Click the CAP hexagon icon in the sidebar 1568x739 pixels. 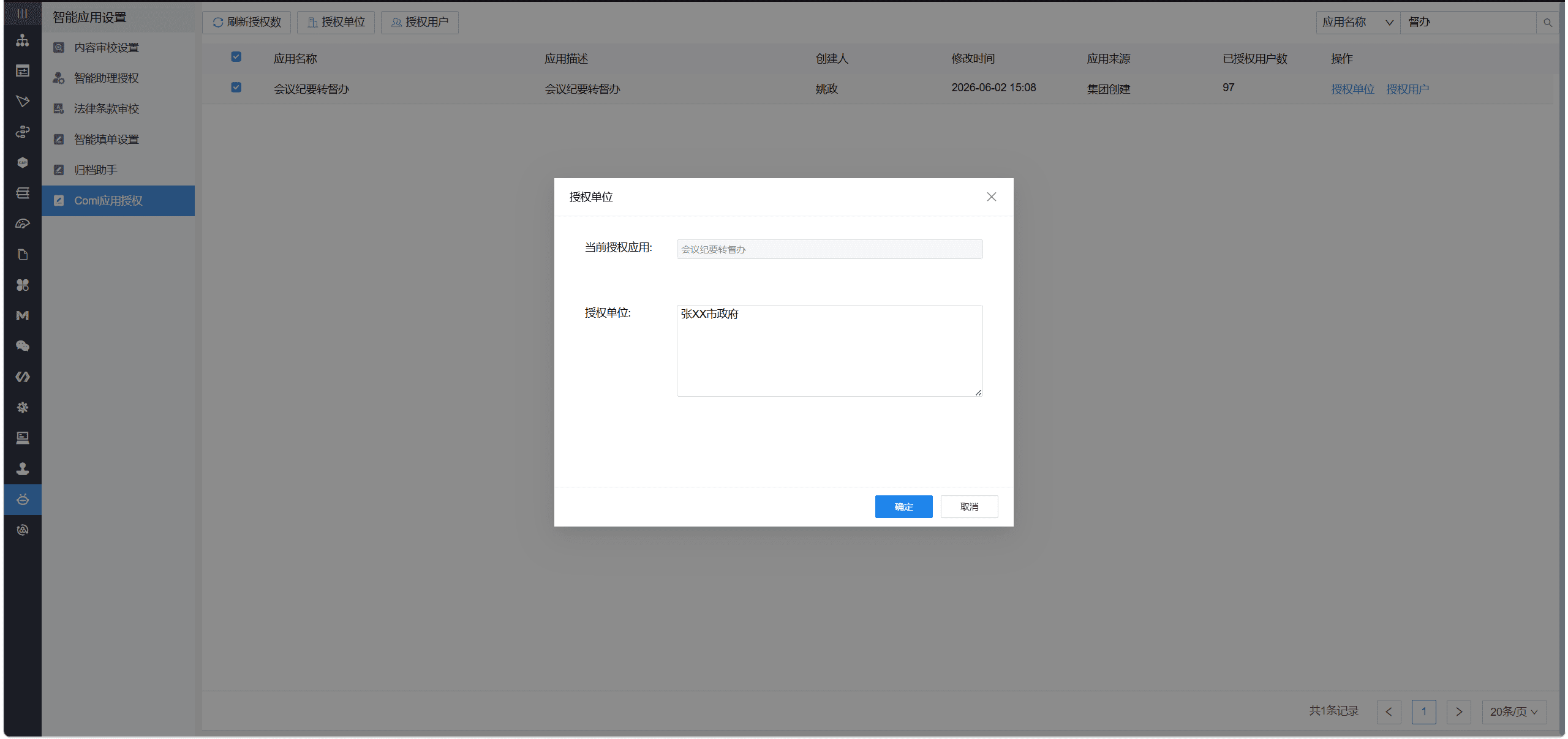click(x=23, y=163)
